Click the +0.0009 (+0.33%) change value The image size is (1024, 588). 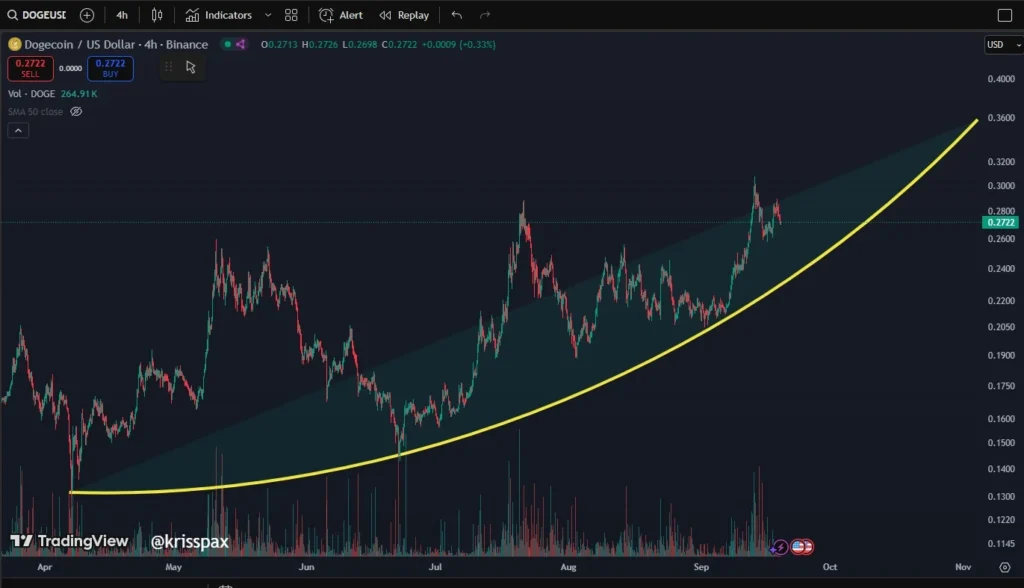tap(458, 44)
